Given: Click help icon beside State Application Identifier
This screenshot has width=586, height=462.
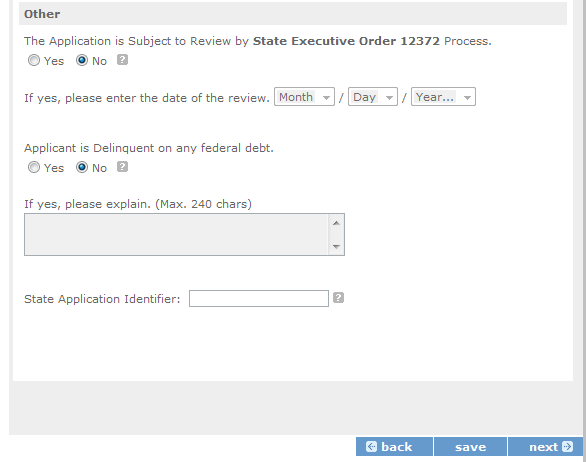Looking at the screenshot, I should [338, 298].
